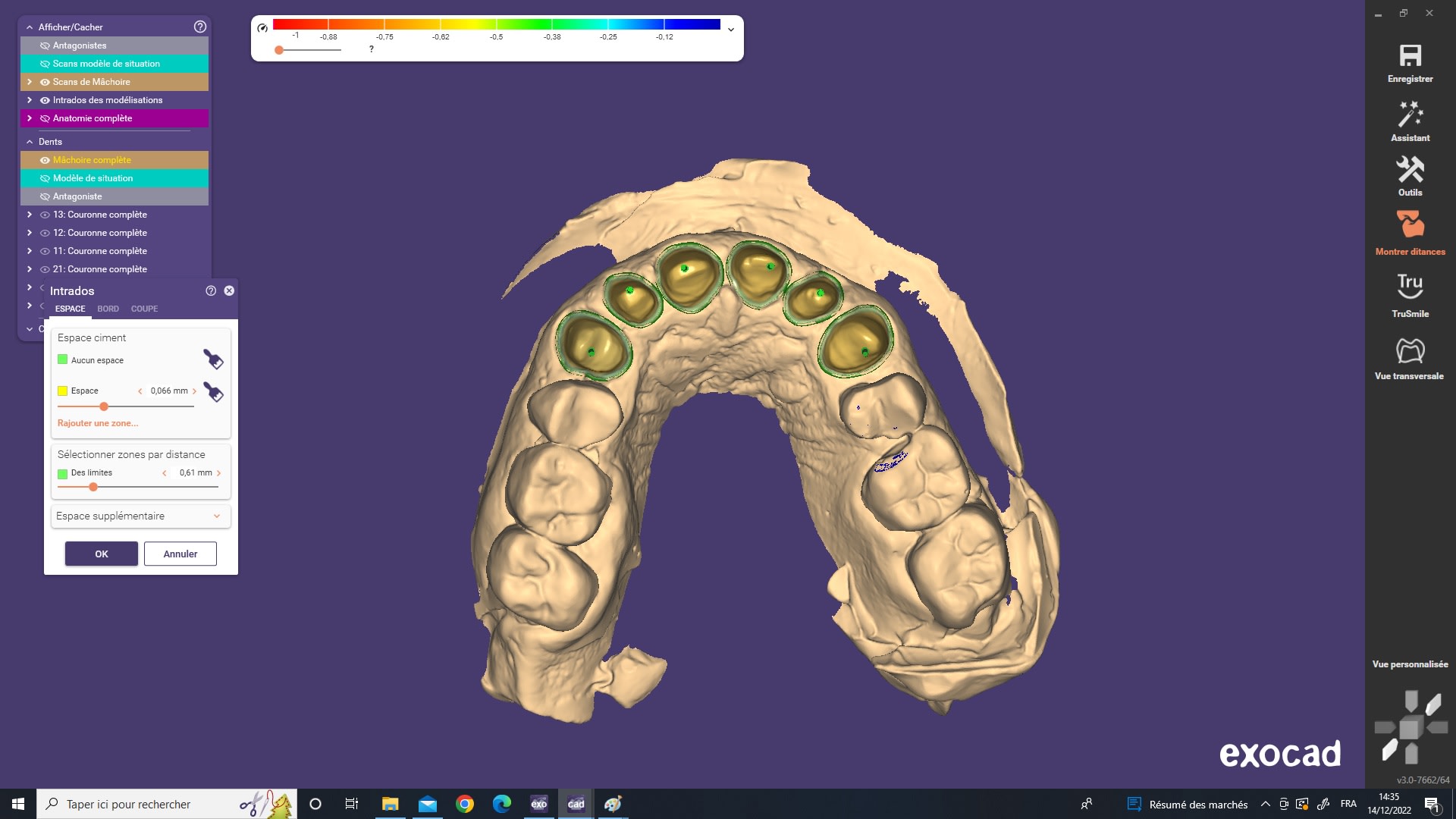
Task: Click the 0,066 mm value field
Action: click(x=169, y=391)
